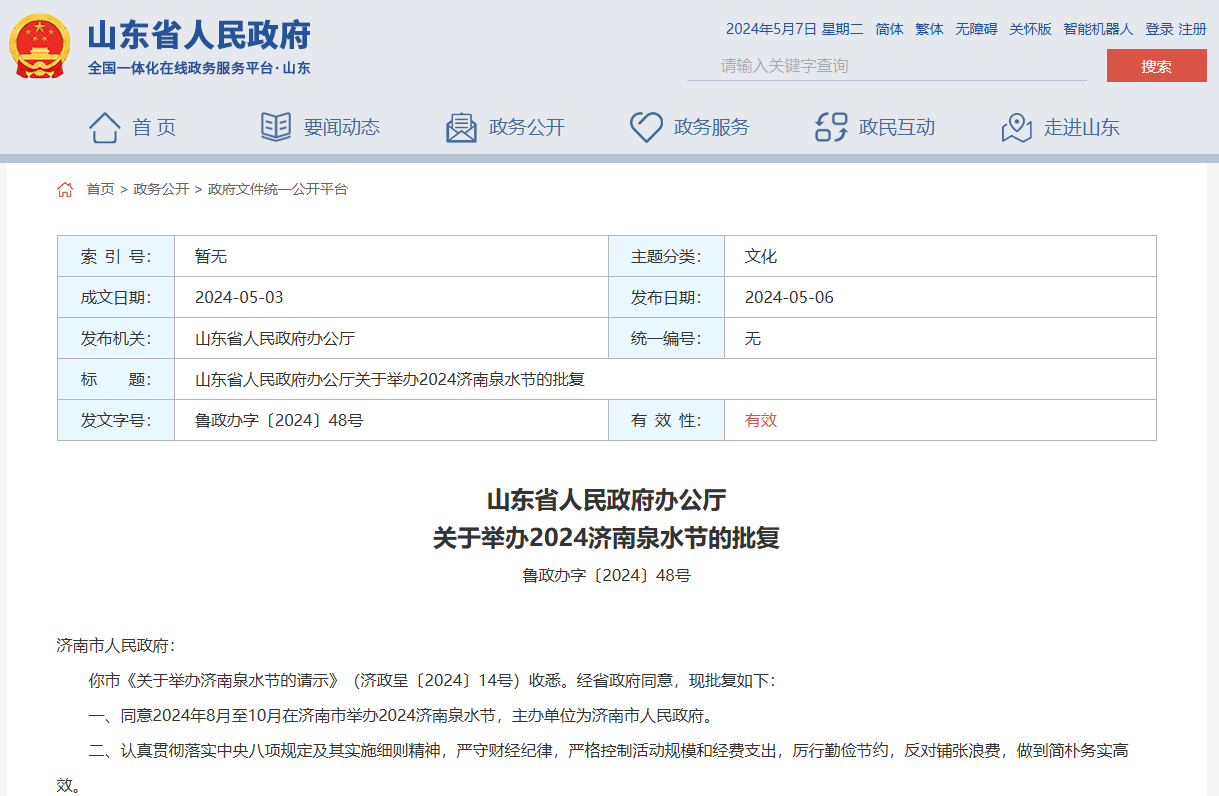1219x796 pixels.
Task: Focus the 请输入关键字查询 search field
Action: [x=887, y=66]
